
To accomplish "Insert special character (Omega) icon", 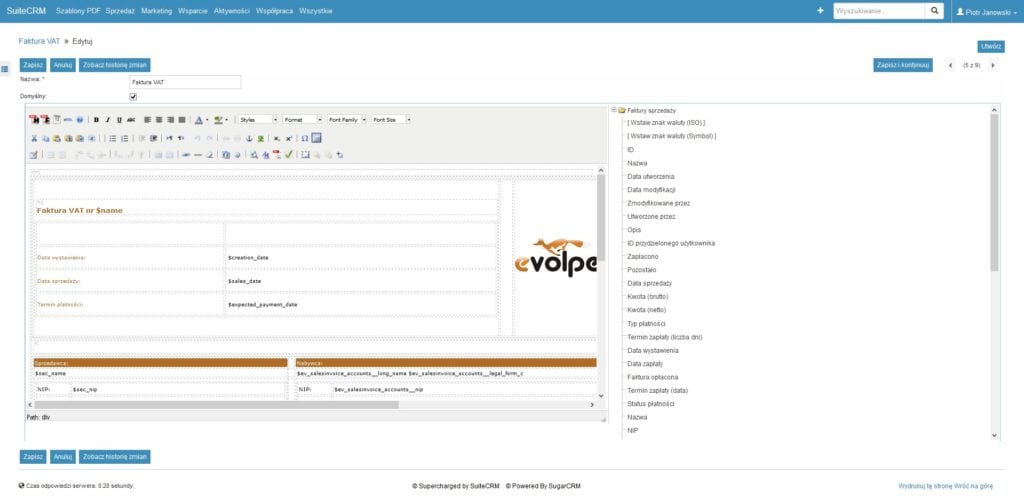I will pos(304,138).
